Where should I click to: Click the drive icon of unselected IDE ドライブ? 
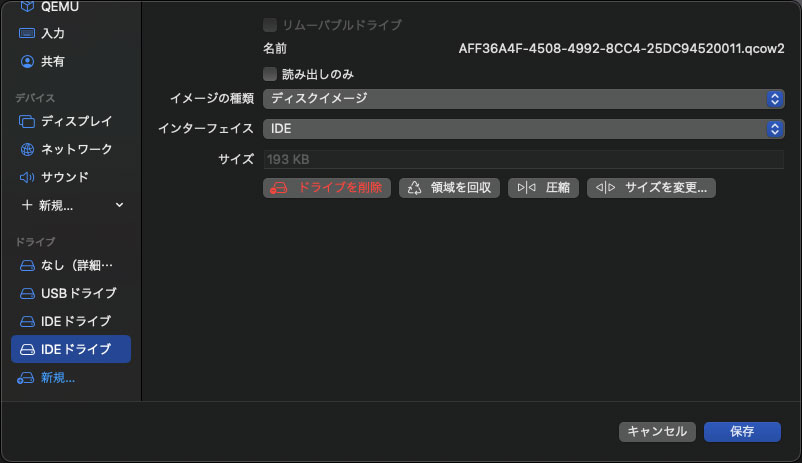click(x=27, y=321)
